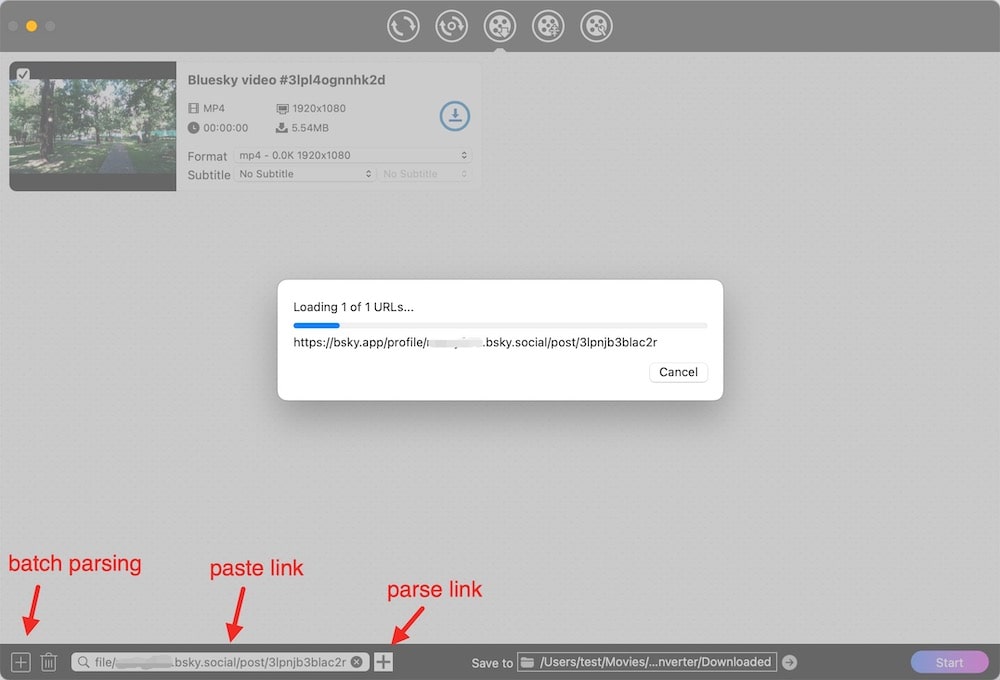Screen dimensions: 1000x680
Task: Click the URL loading progress bar
Action: (500, 325)
